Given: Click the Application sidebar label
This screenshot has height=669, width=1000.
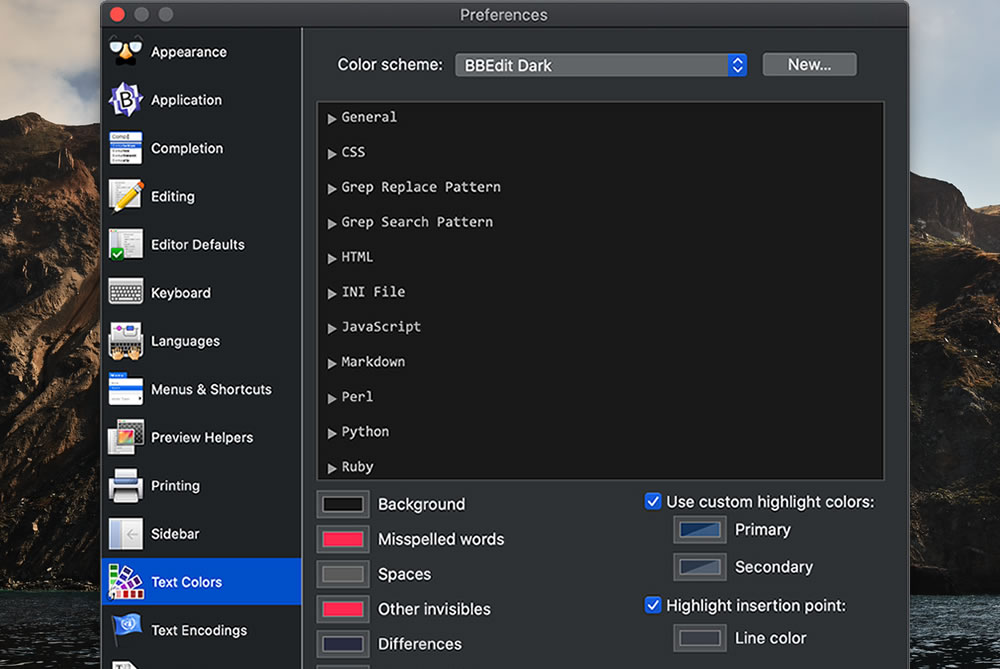Looking at the screenshot, I should click(186, 100).
